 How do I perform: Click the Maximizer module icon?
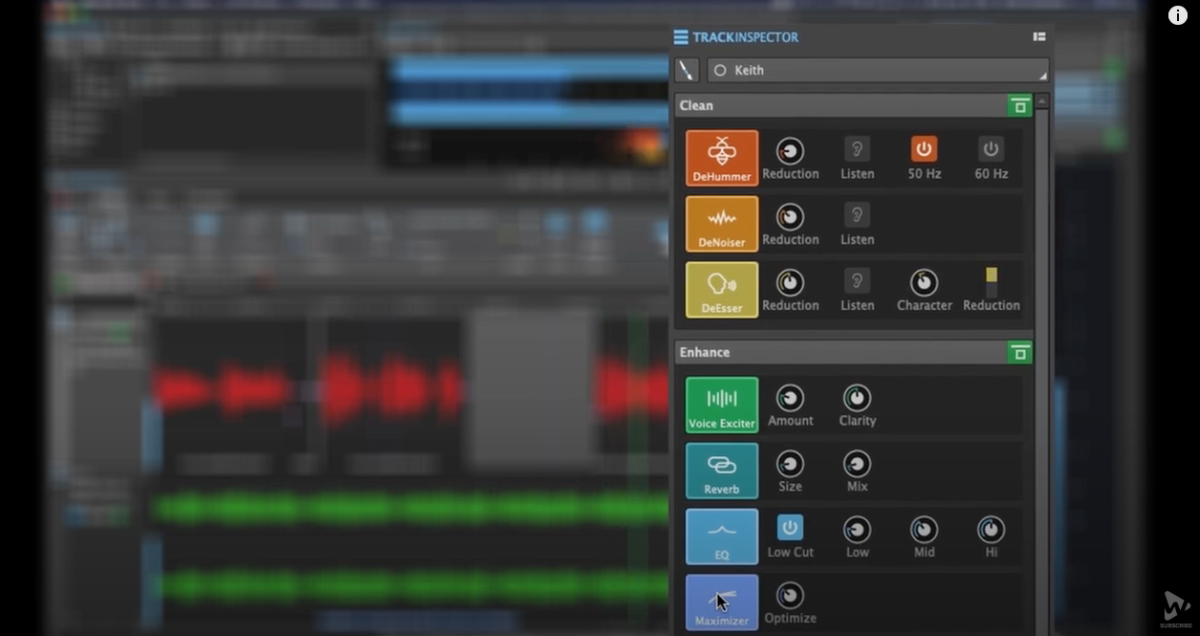tap(722, 601)
